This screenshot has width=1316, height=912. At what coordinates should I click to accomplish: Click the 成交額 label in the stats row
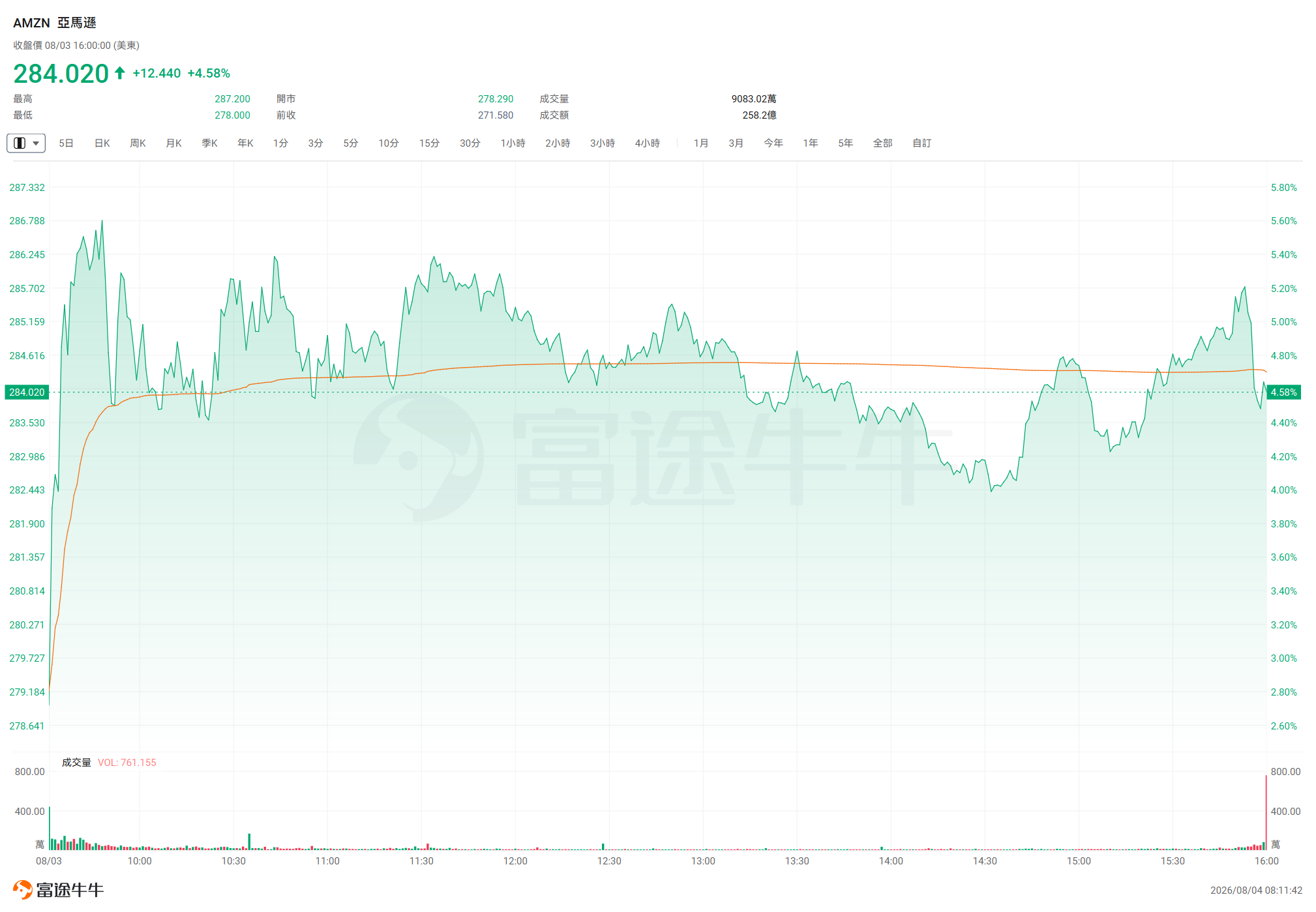pos(554,115)
